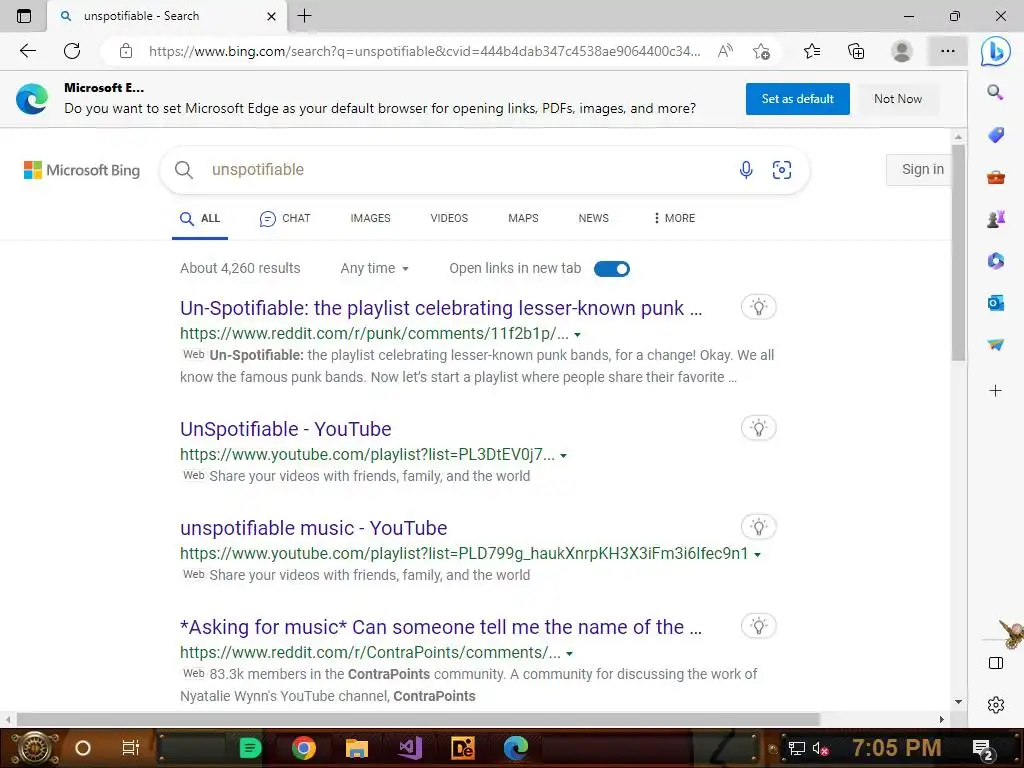Click the scroll-down arrow of the page scrollbar
The height and width of the screenshot is (768, 1024).
pos(958,702)
